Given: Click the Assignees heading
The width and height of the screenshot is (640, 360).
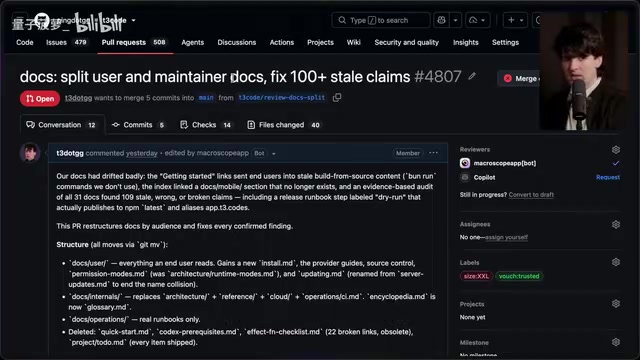Looking at the screenshot, I should [x=475, y=224].
